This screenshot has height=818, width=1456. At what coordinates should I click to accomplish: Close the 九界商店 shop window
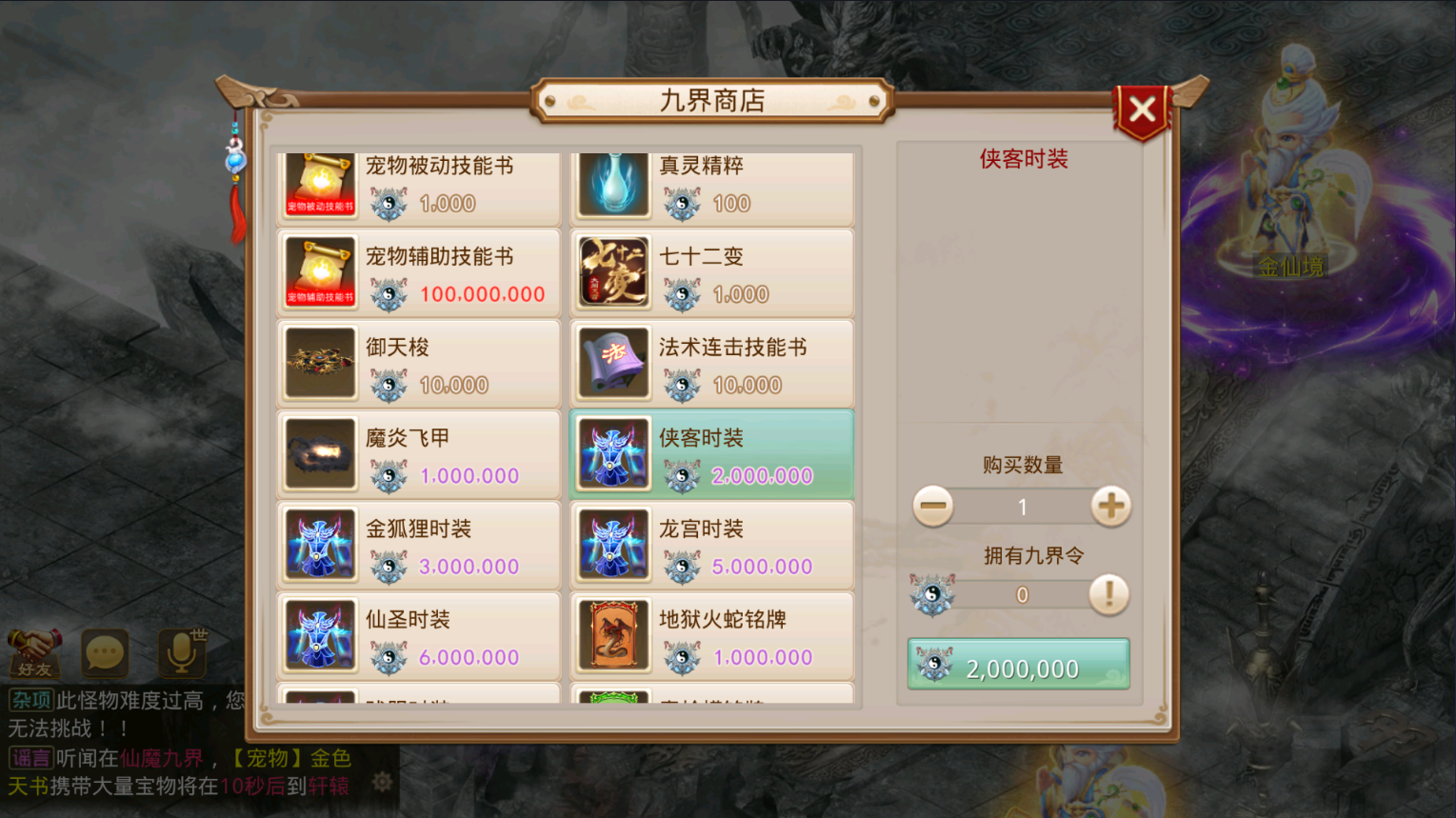coord(1142,110)
